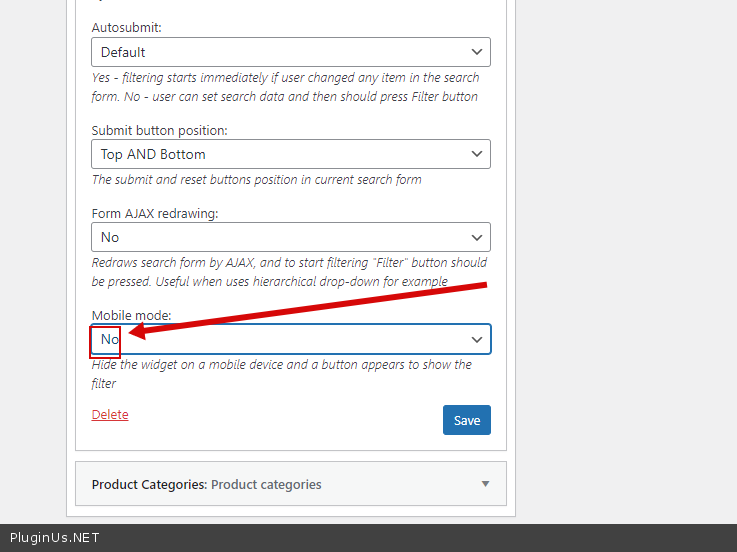The image size is (737, 552).
Task: Open the Form AJAX redrawing select
Action: 280,237
